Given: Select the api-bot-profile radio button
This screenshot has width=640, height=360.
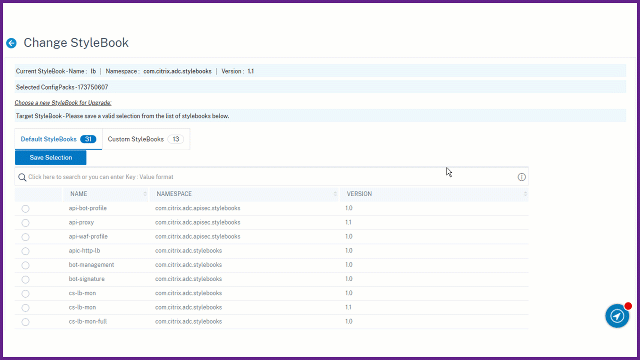Looking at the screenshot, I should (25, 209).
